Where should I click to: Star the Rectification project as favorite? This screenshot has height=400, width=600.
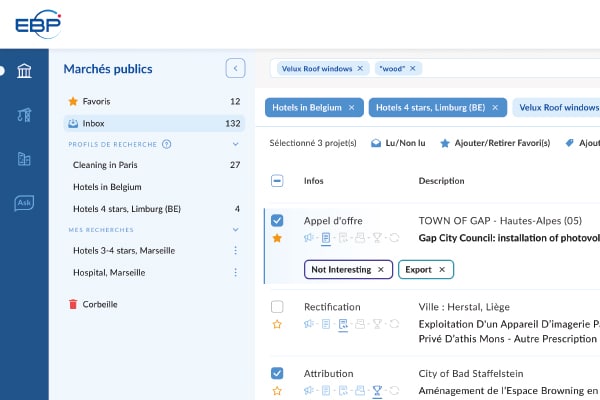click(277, 324)
